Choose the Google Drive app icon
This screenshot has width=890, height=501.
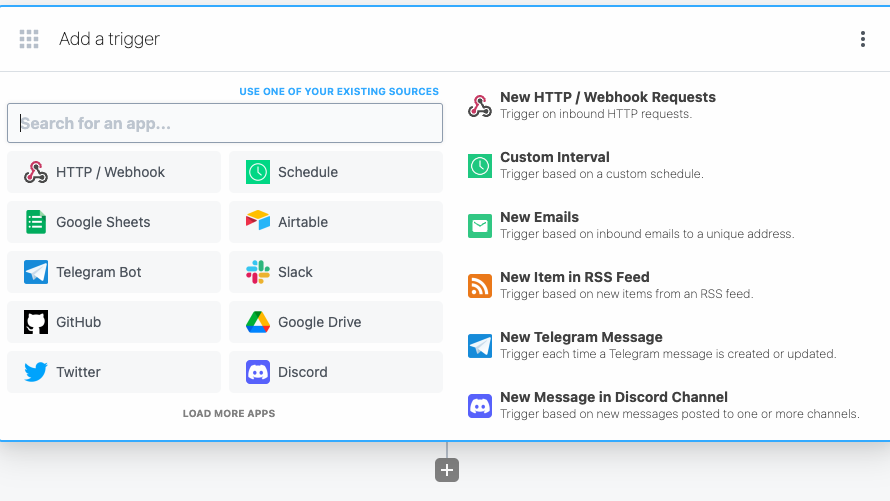[258, 322]
